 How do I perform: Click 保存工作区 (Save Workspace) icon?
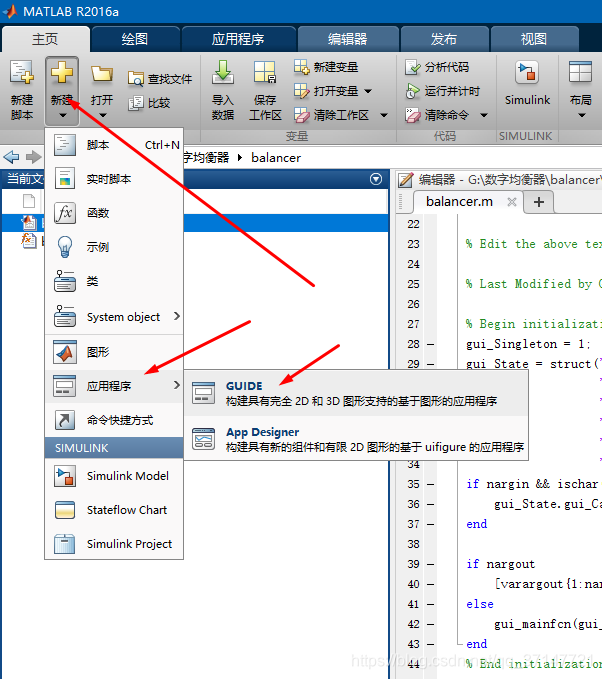[265, 72]
